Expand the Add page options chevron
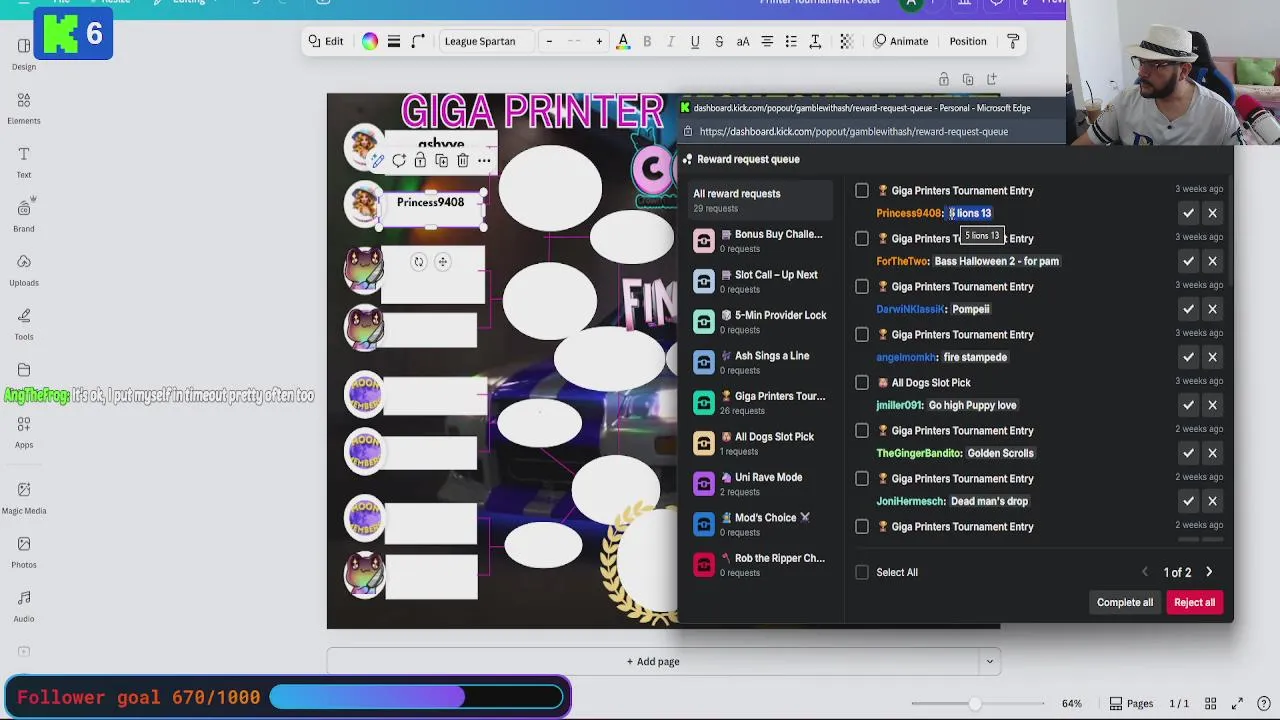The height and width of the screenshot is (720, 1280). pyautogui.click(x=989, y=661)
